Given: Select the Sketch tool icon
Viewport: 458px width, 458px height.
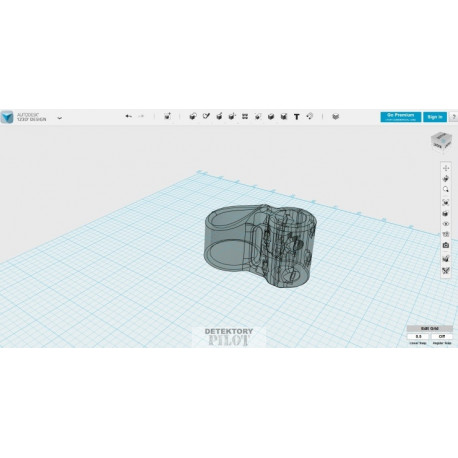Looking at the screenshot, I should (206, 116).
